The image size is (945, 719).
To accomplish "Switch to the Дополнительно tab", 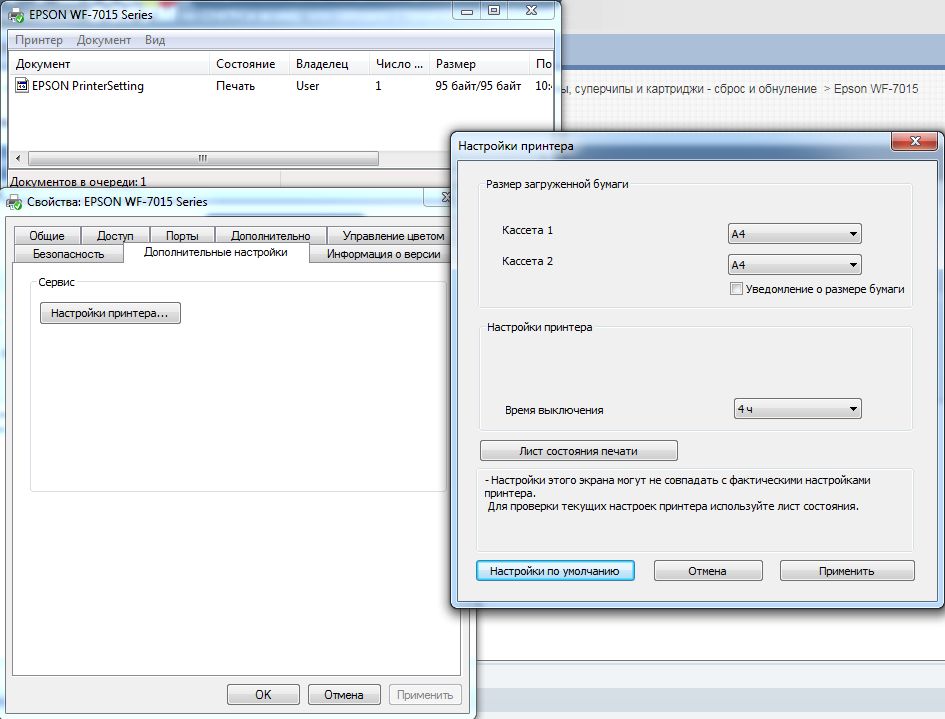I will pyautogui.click(x=271, y=236).
